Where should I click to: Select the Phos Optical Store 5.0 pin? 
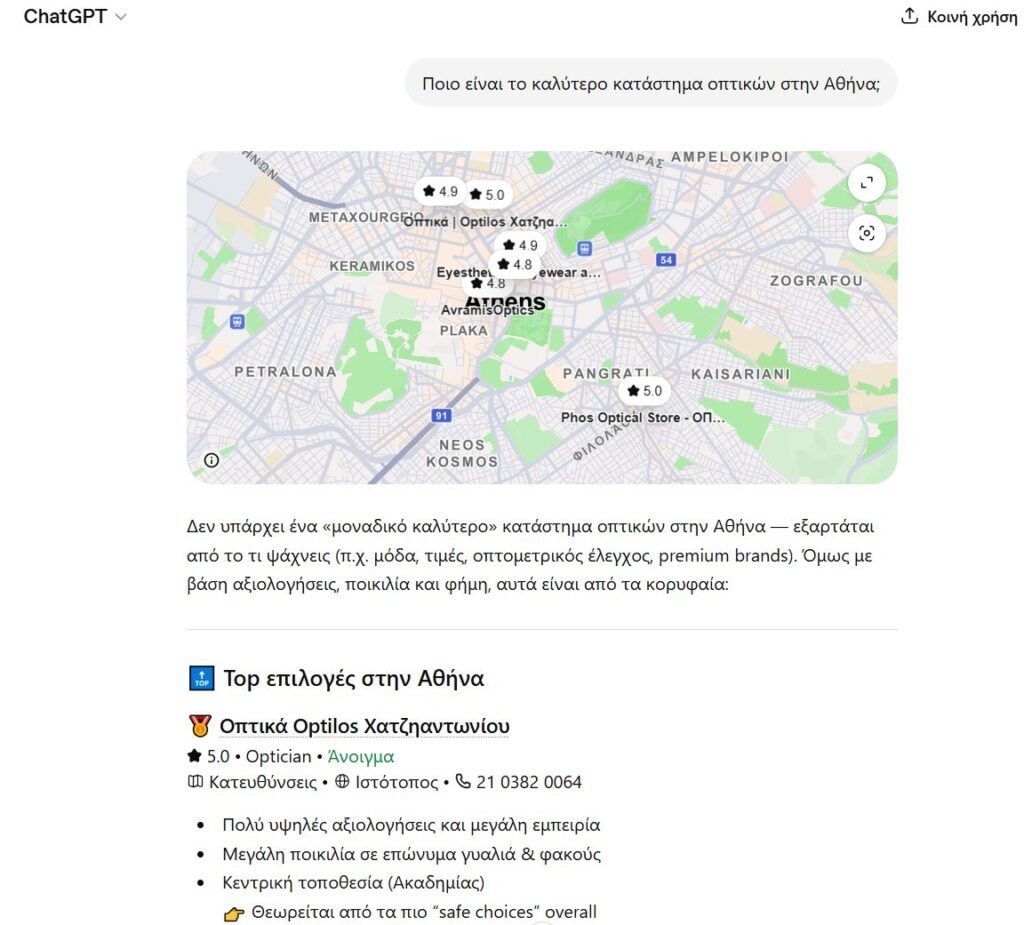pyautogui.click(x=644, y=391)
